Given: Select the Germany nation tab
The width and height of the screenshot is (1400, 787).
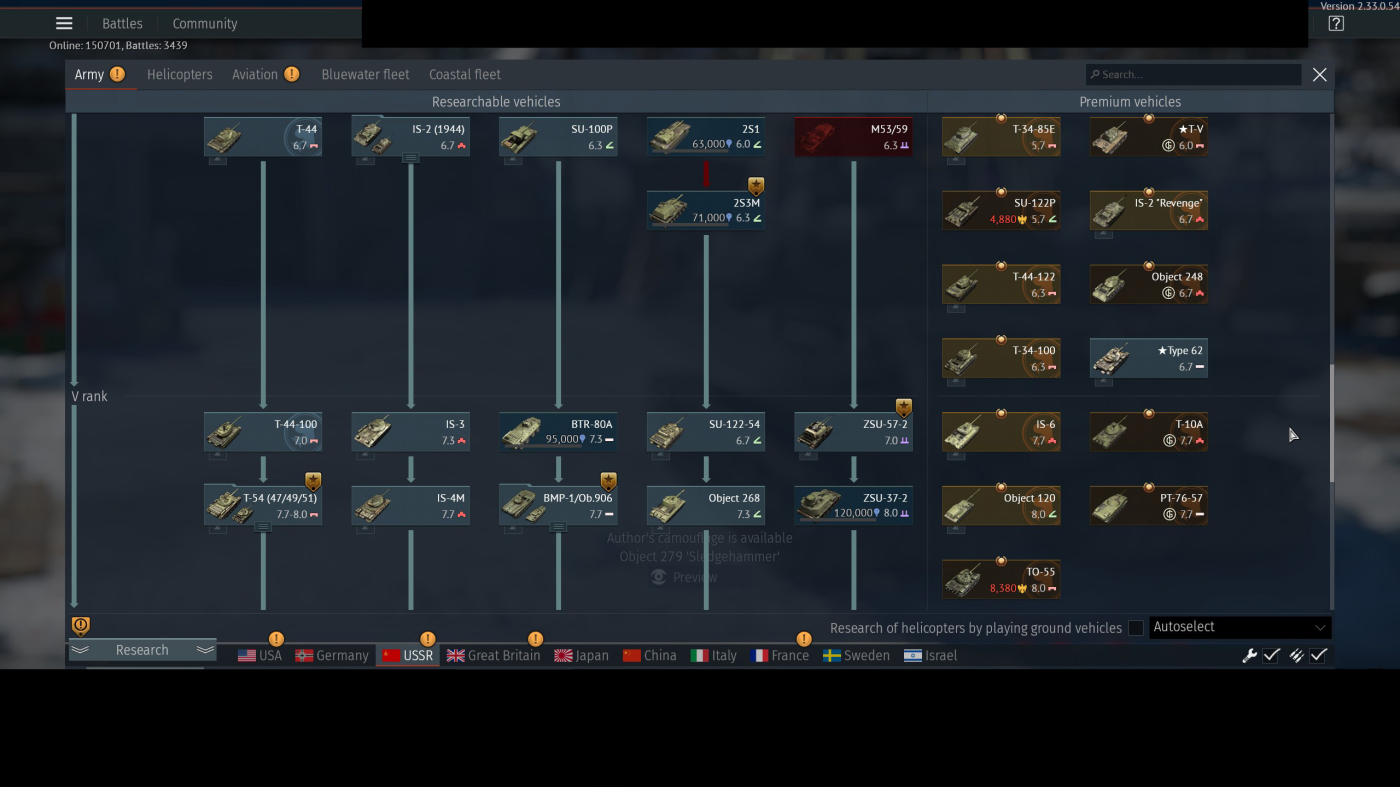Looking at the screenshot, I should [332, 655].
